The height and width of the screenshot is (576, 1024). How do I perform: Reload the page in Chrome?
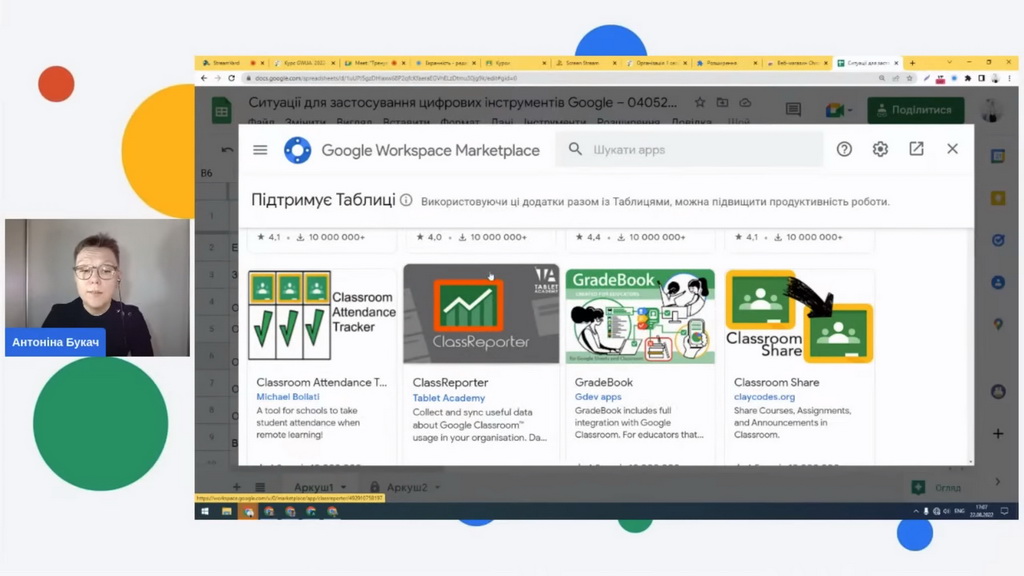pyautogui.click(x=231, y=78)
